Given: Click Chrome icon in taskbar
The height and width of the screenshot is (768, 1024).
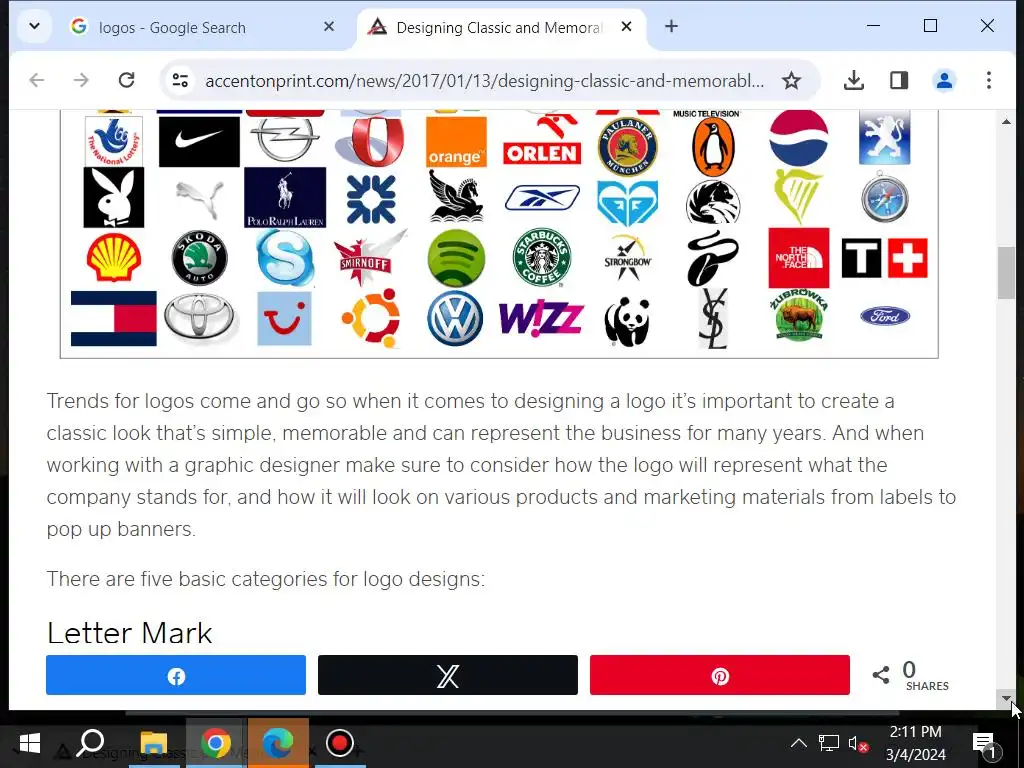Looking at the screenshot, I should 216,743.
